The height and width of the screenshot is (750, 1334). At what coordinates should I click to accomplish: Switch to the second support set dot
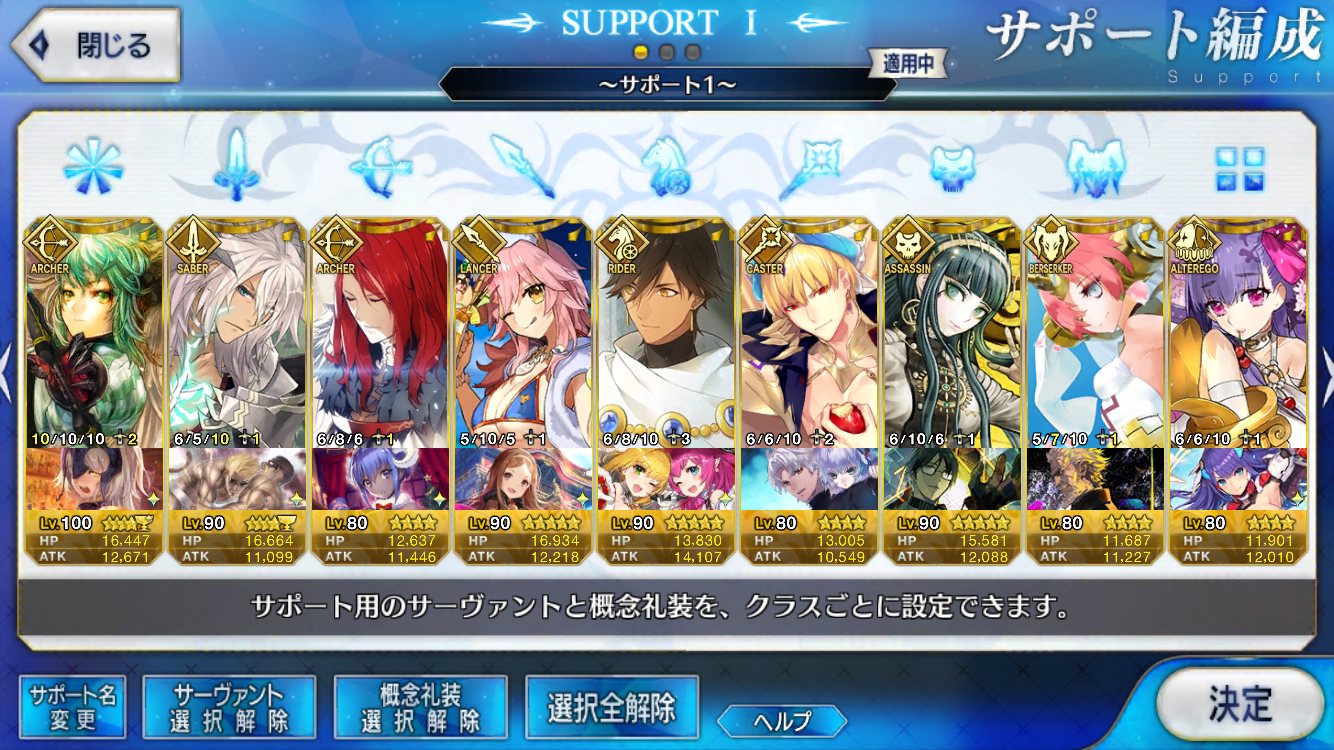(x=667, y=52)
